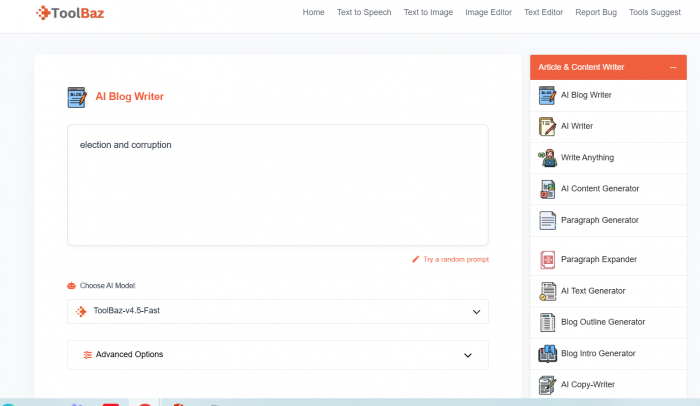
Task: Click the AI Content Generator icon
Action: pyautogui.click(x=547, y=189)
